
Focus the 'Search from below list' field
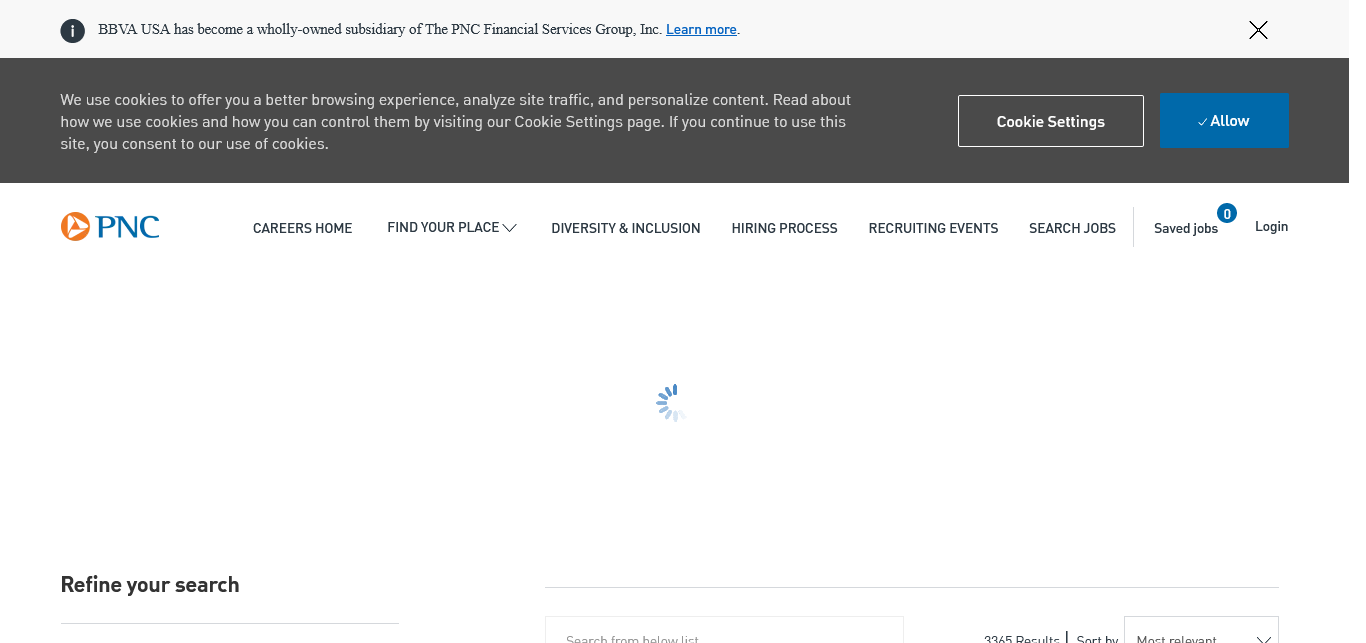[724, 633]
